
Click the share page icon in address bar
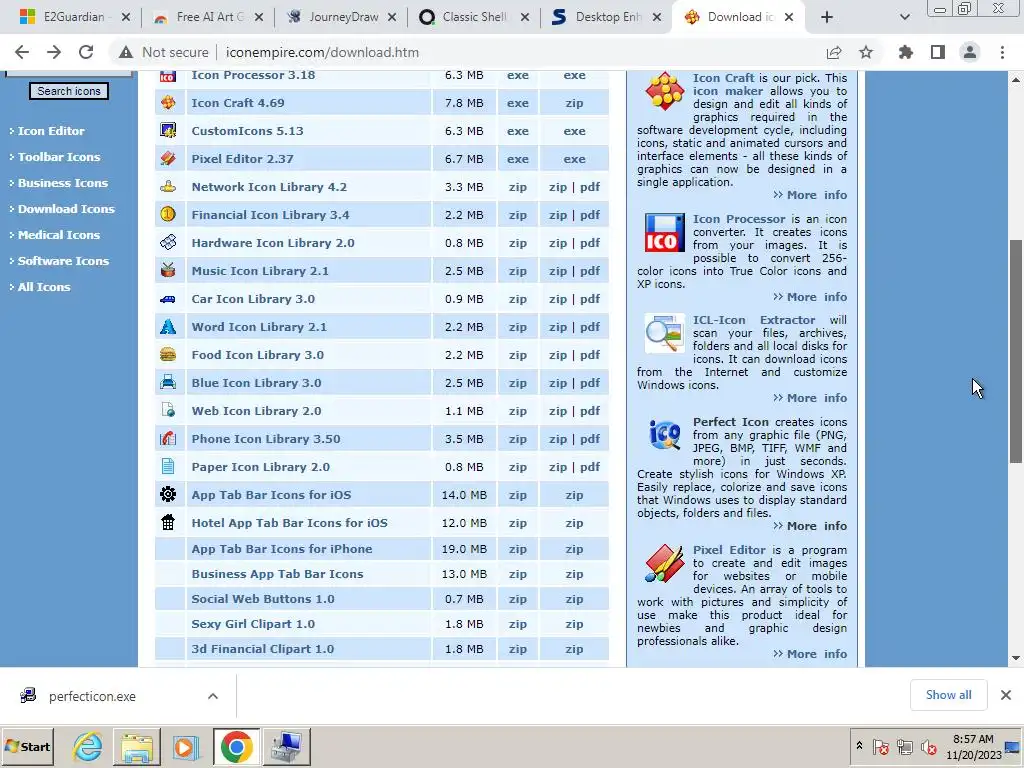[x=834, y=52]
